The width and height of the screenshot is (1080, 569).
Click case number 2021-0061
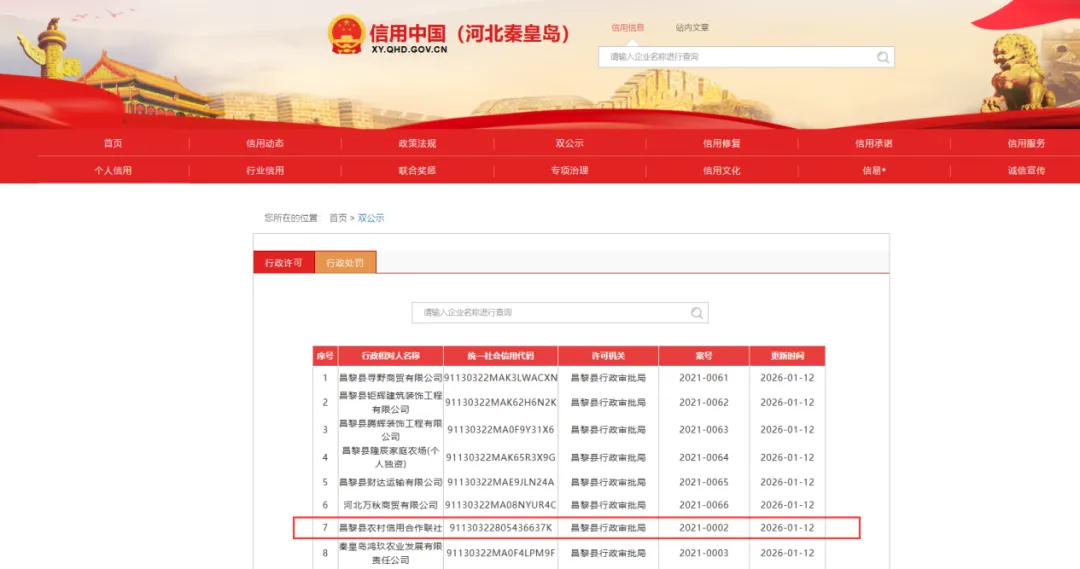[x=704, y=377]
